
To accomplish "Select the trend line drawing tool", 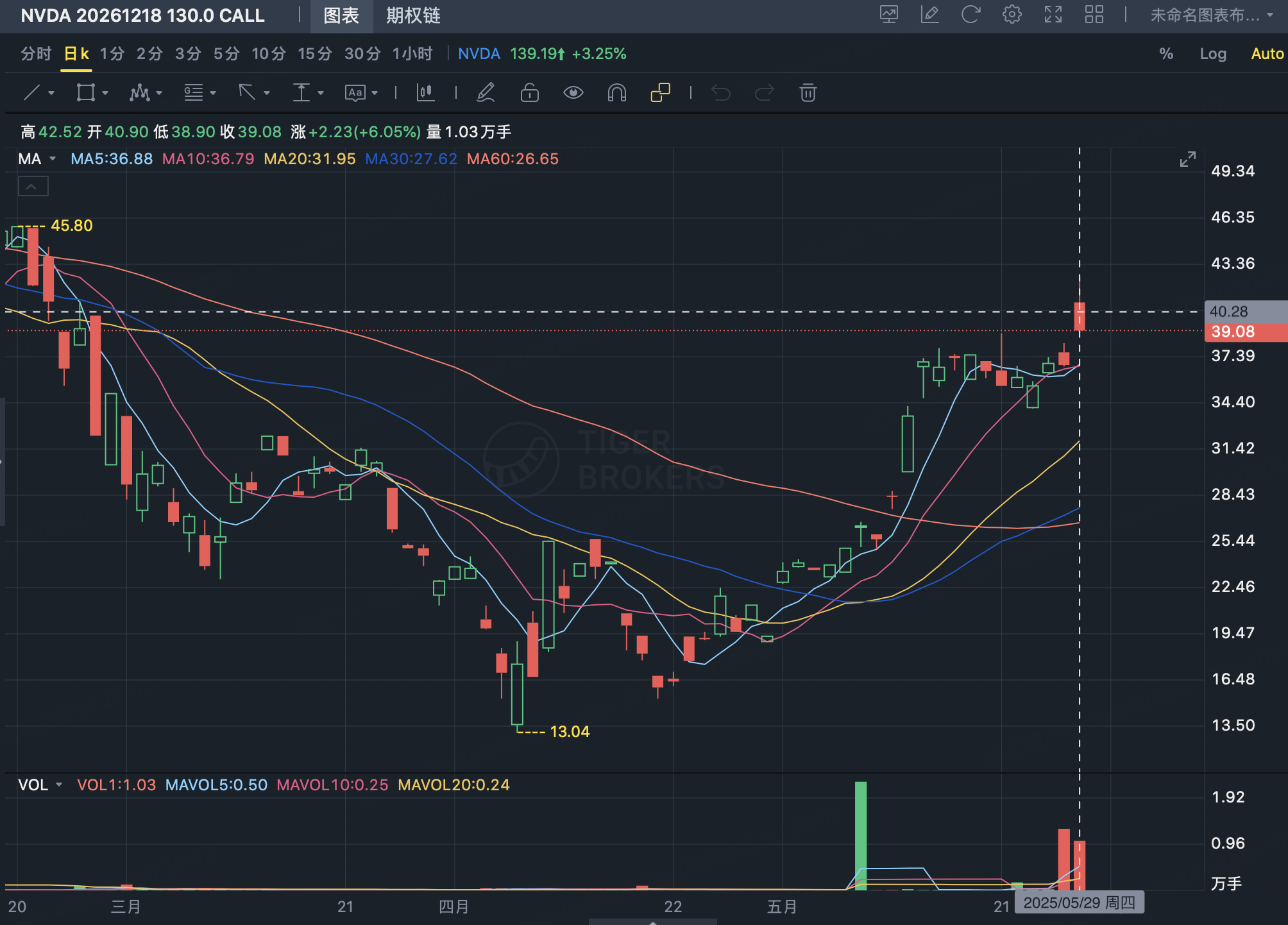I will point(32,93).
